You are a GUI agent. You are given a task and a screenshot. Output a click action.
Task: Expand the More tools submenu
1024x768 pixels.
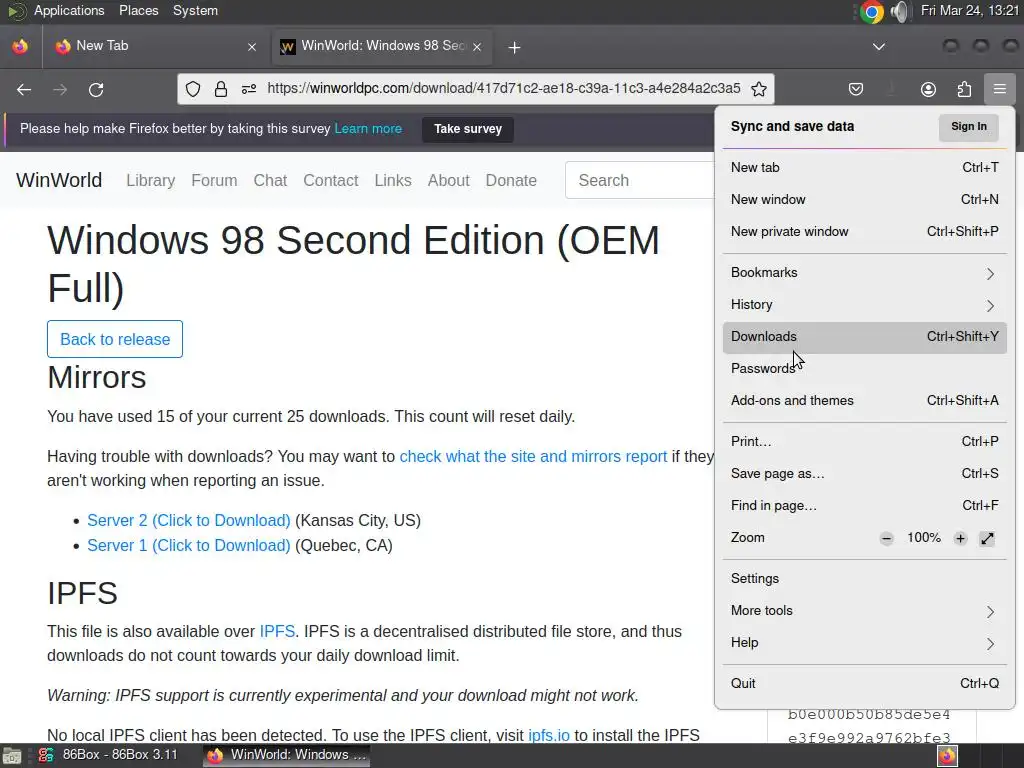point(865,611)
